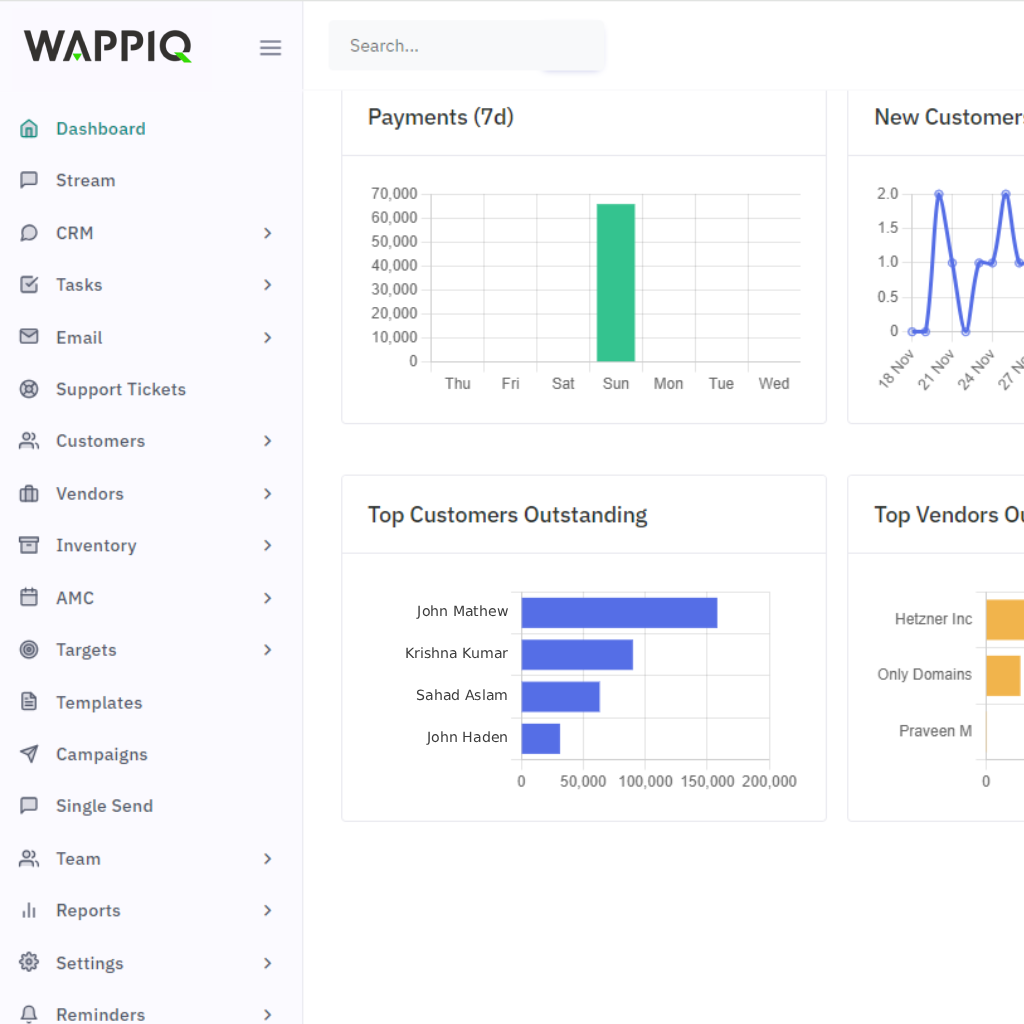Image resolution: width=1024 pixels, height=1024 pixels.
Task: Expand the Settings section chevron
Action: pyautogui.click(x=268, y=963)
